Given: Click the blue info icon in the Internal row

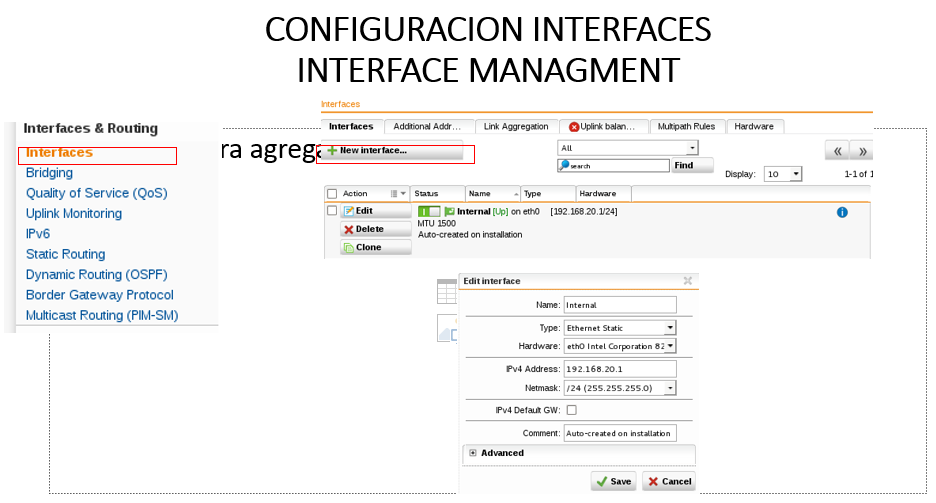Looking at the screenshot, I should [x=841, y=212].
